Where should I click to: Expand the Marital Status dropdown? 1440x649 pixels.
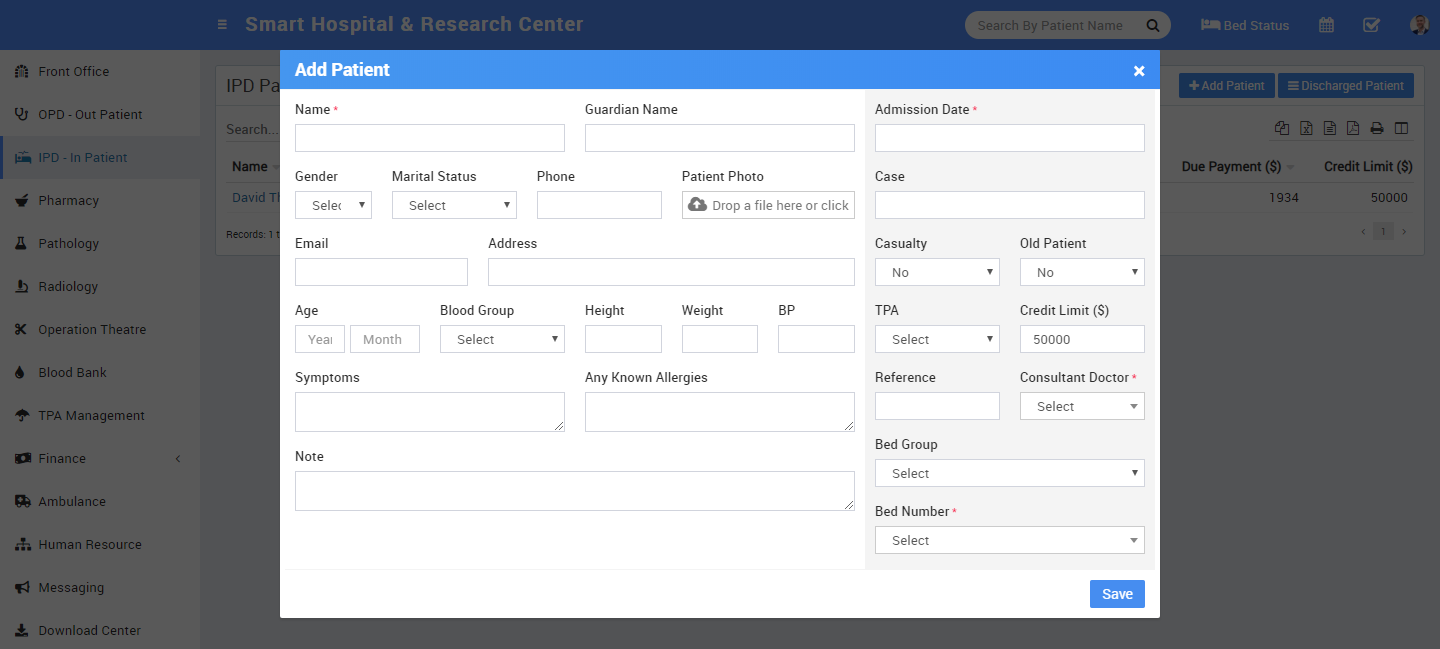tap(454, 205)
